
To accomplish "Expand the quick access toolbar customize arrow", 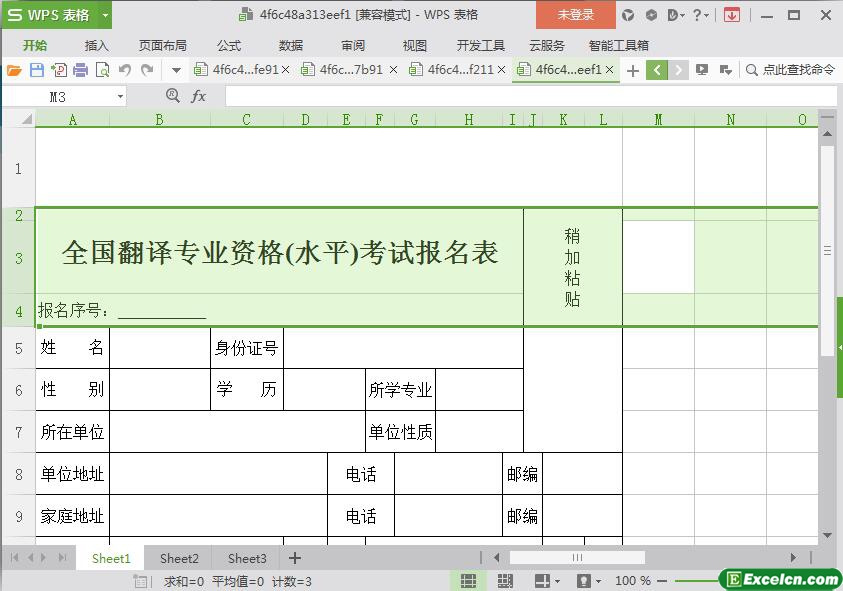I will pyautogui.click(x=176, y=70).
